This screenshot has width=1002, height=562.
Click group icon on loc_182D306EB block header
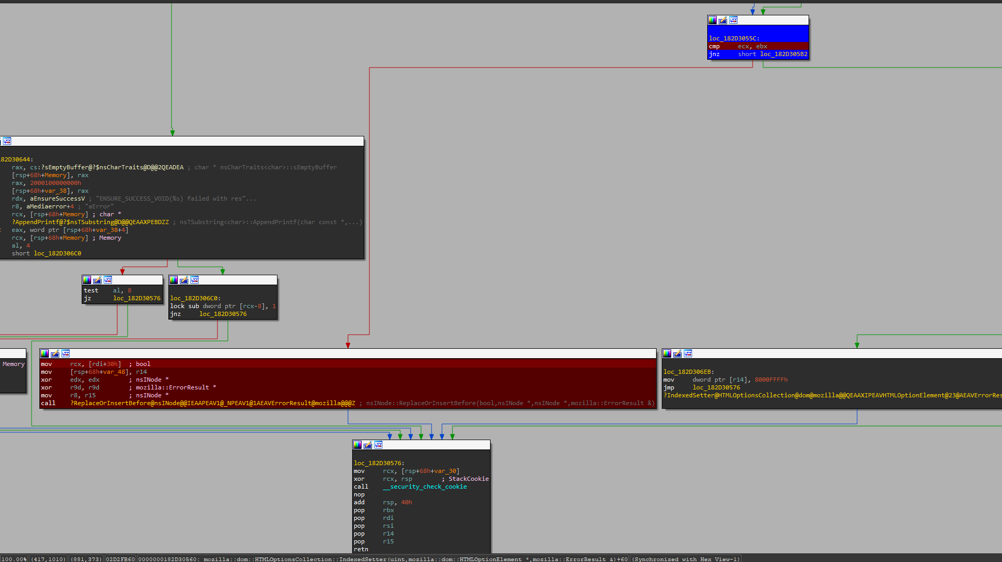point(688,354)
